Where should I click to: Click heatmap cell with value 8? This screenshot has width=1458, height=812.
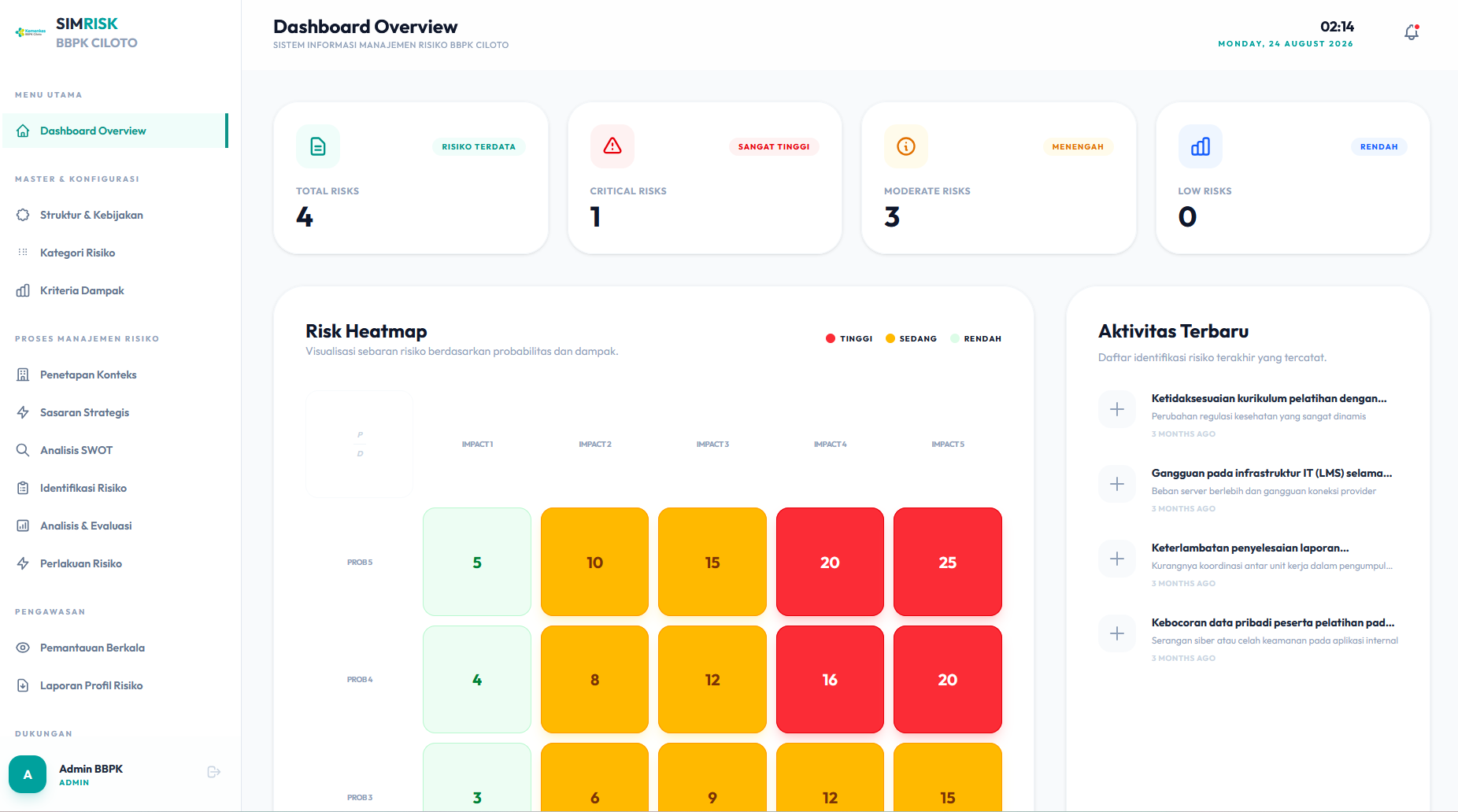coord(594,679)
